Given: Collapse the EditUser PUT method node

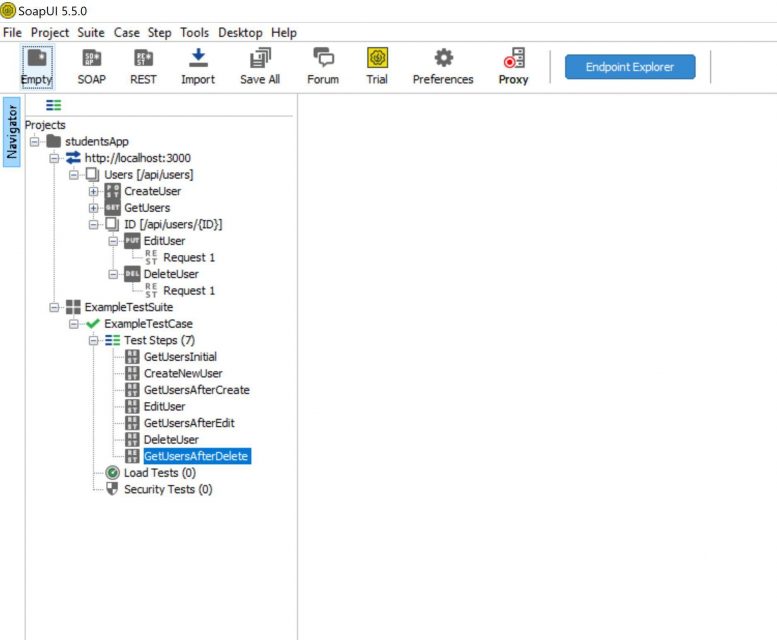Looking at the screenshot, I should point(113,241).
